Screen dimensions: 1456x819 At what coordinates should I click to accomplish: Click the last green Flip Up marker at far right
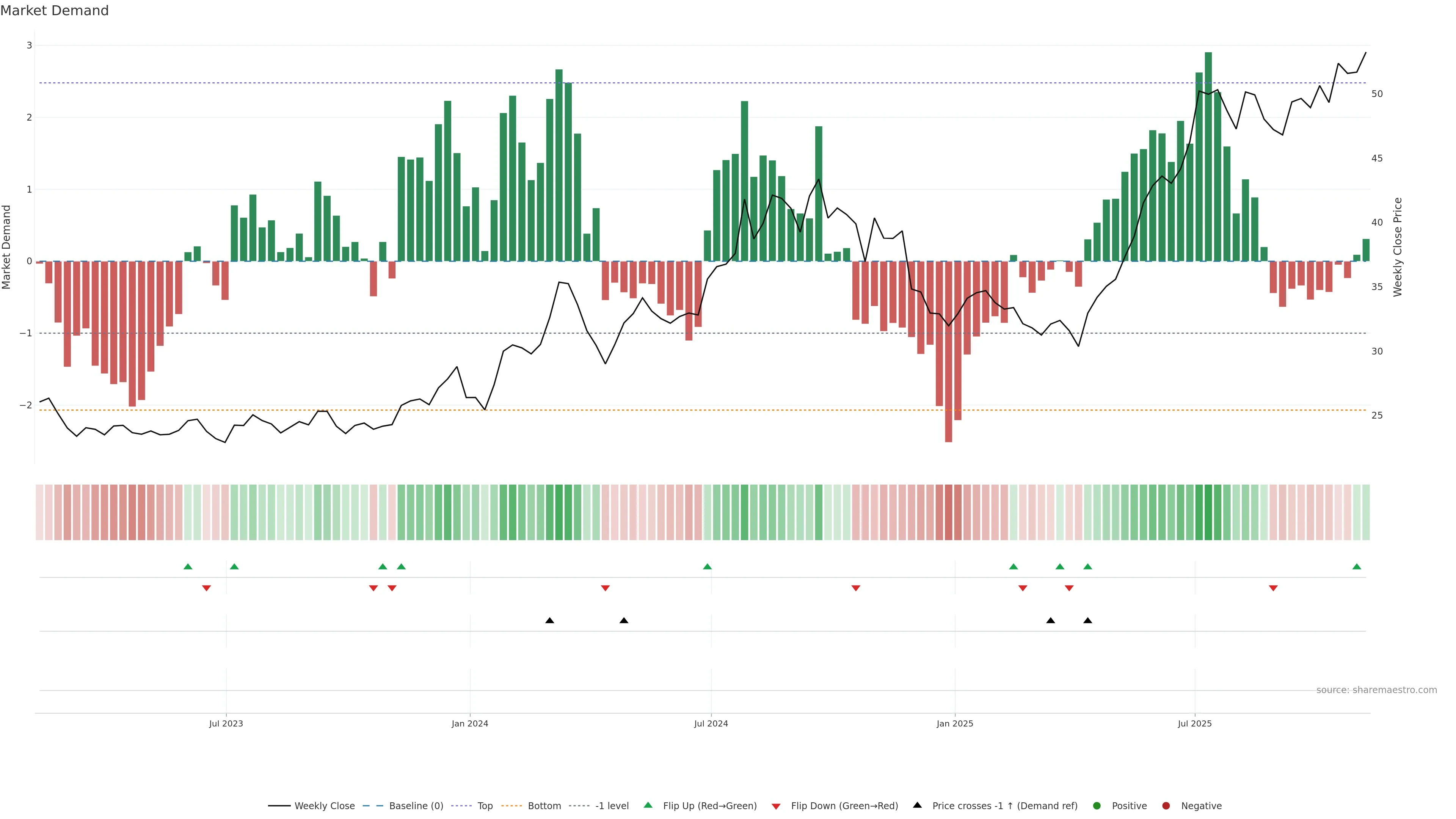point(1357,566)
